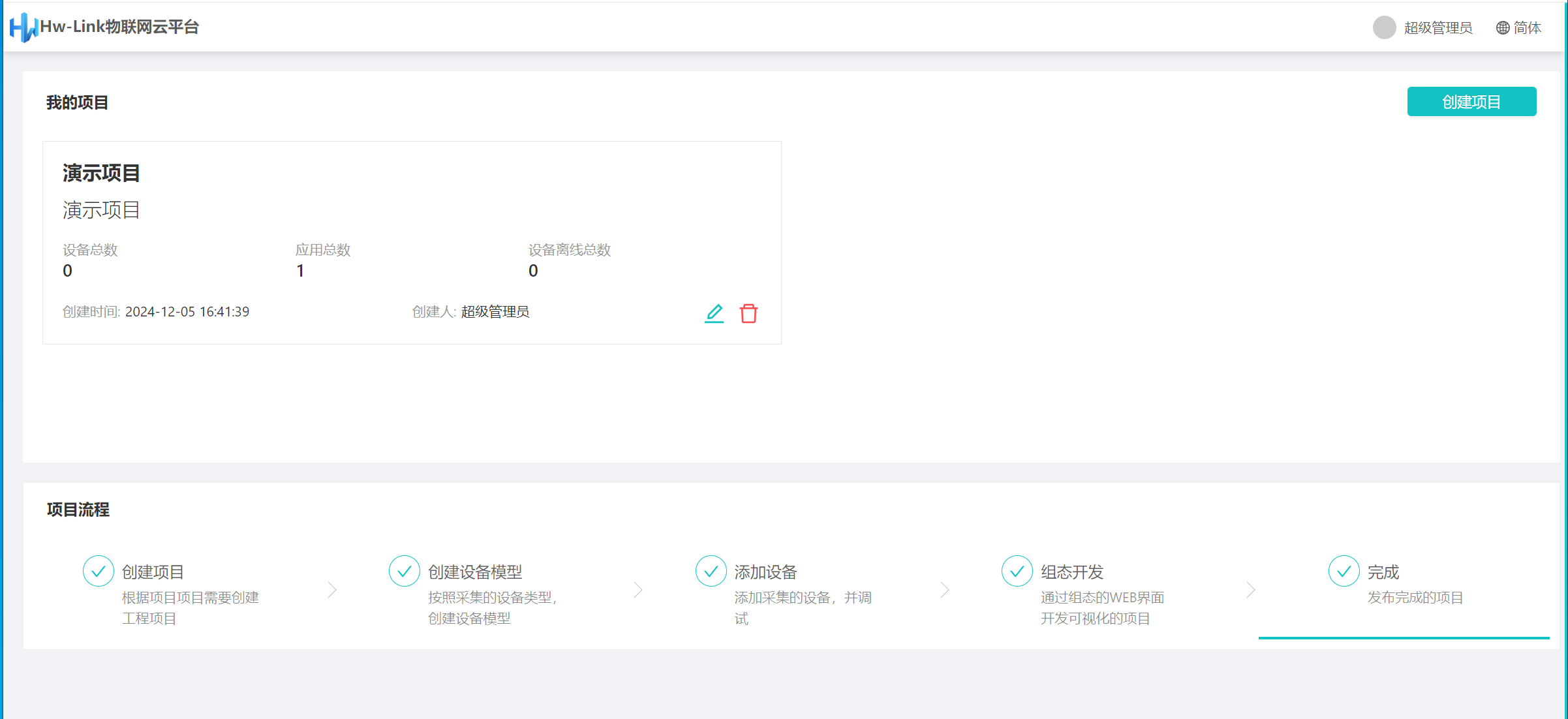Click the 应用总数 label
Screen dimensions: 1568x719
coord(323,250)
